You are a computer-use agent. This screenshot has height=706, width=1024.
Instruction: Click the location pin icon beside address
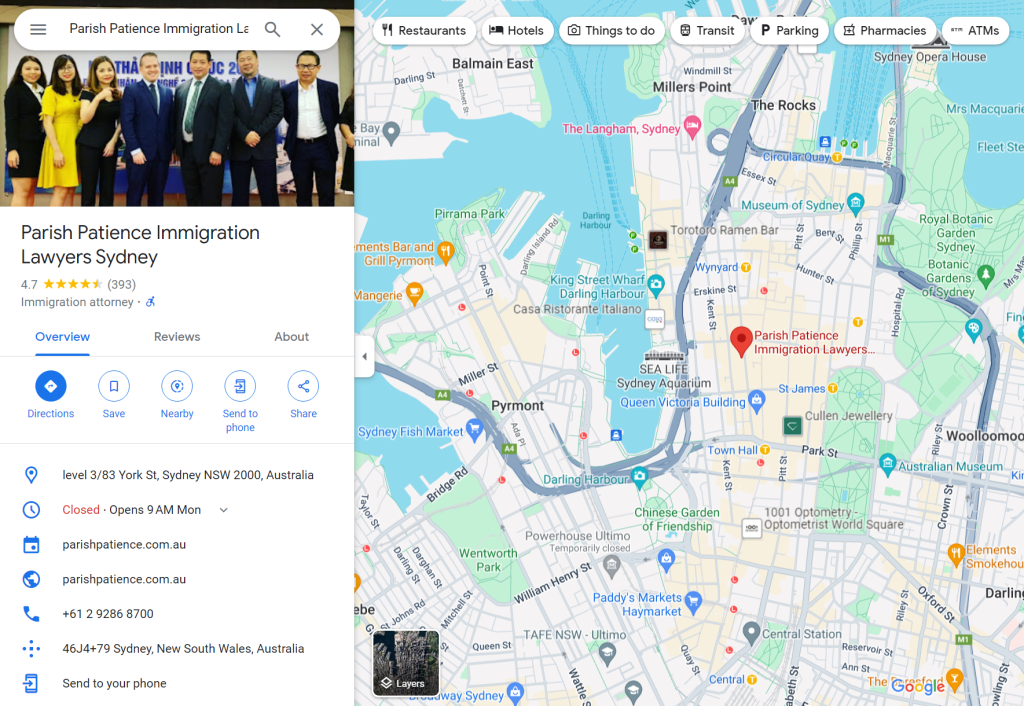pyautogui.click(x=31, y=475)
